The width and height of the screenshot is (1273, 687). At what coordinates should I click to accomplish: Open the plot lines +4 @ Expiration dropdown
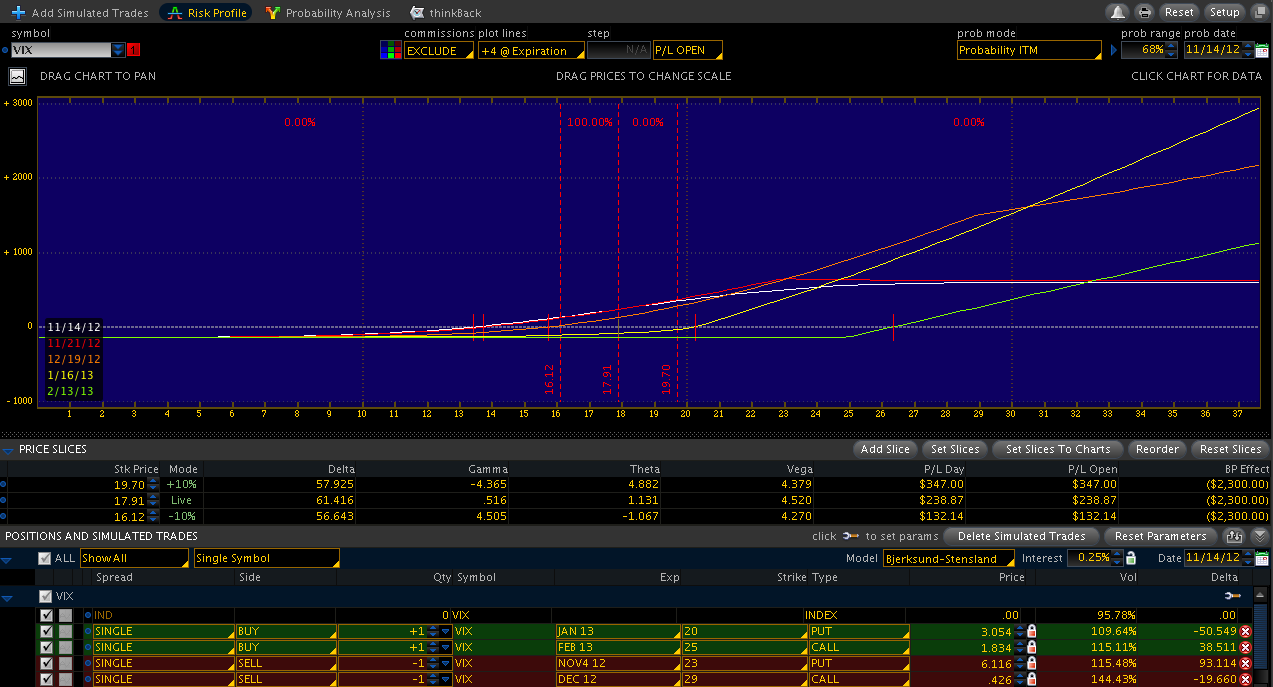(530, 50)
